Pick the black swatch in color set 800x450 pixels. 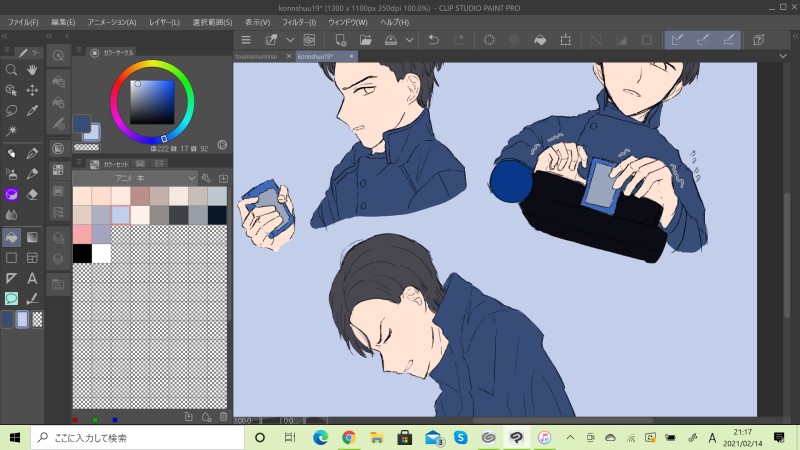82,254
